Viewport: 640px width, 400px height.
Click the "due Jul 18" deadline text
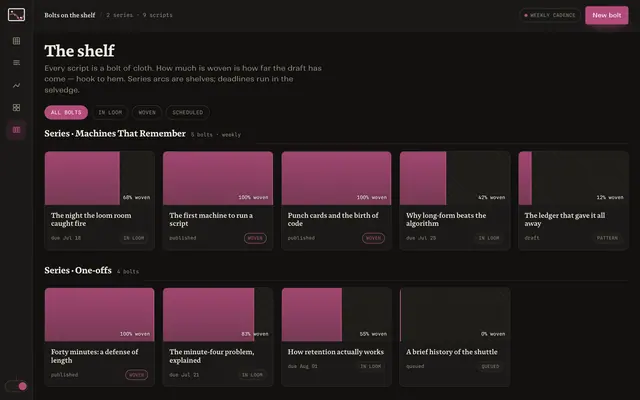[x=66, y=238]
